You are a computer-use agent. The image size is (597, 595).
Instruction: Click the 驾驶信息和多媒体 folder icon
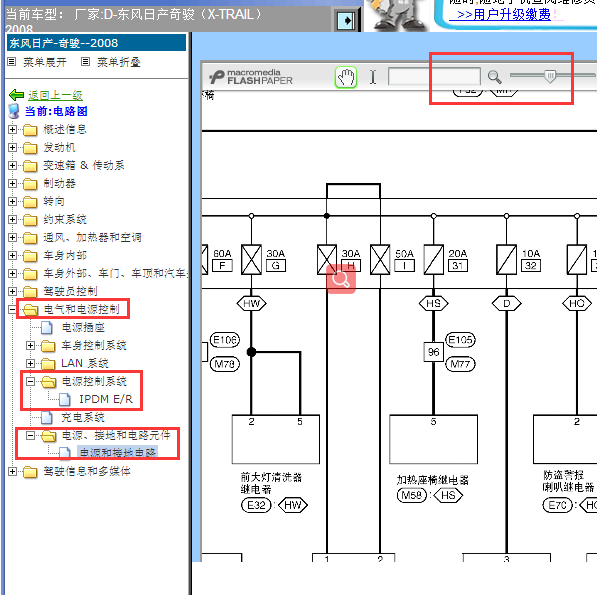[30, 472]
